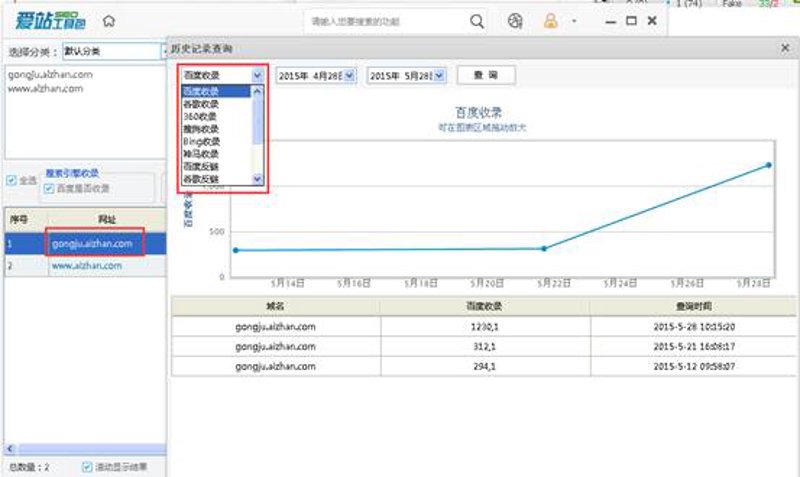Minimize the 爱站 main window
Screen dimensions: 800x477
(610, 22)
